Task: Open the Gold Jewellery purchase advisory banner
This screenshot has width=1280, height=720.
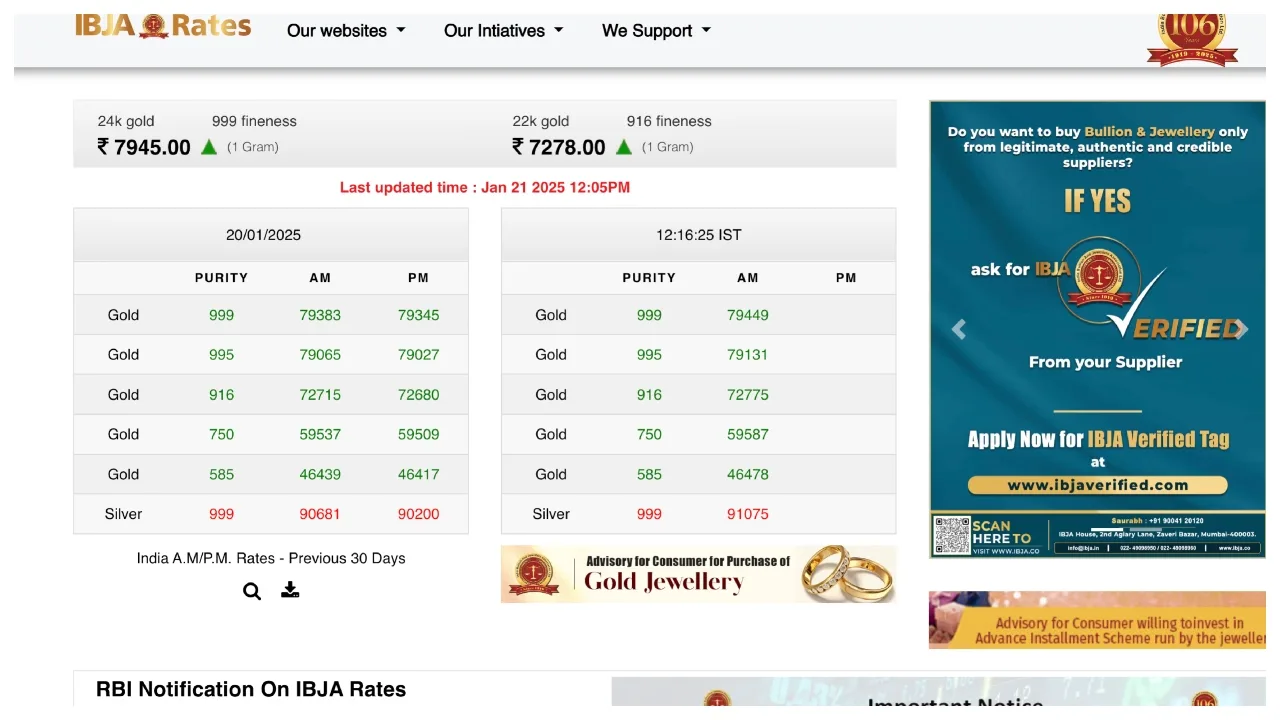Action: (698, 574)
